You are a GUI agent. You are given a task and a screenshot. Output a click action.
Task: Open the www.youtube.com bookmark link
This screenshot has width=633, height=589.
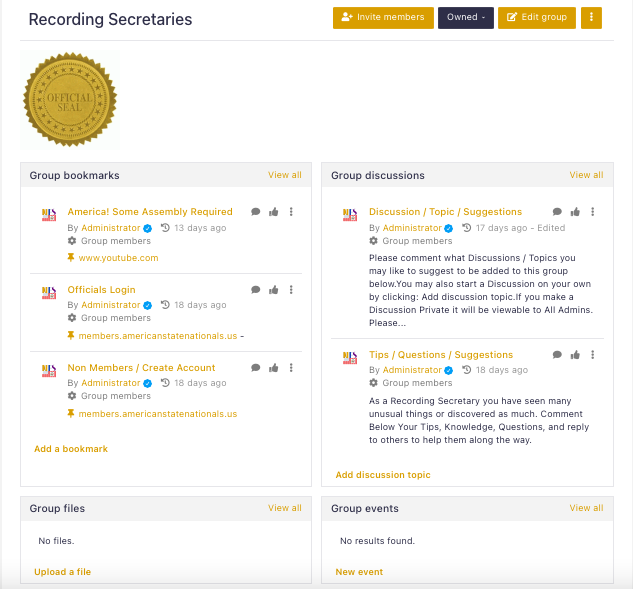pyautogui.click(x=118, y=258)
